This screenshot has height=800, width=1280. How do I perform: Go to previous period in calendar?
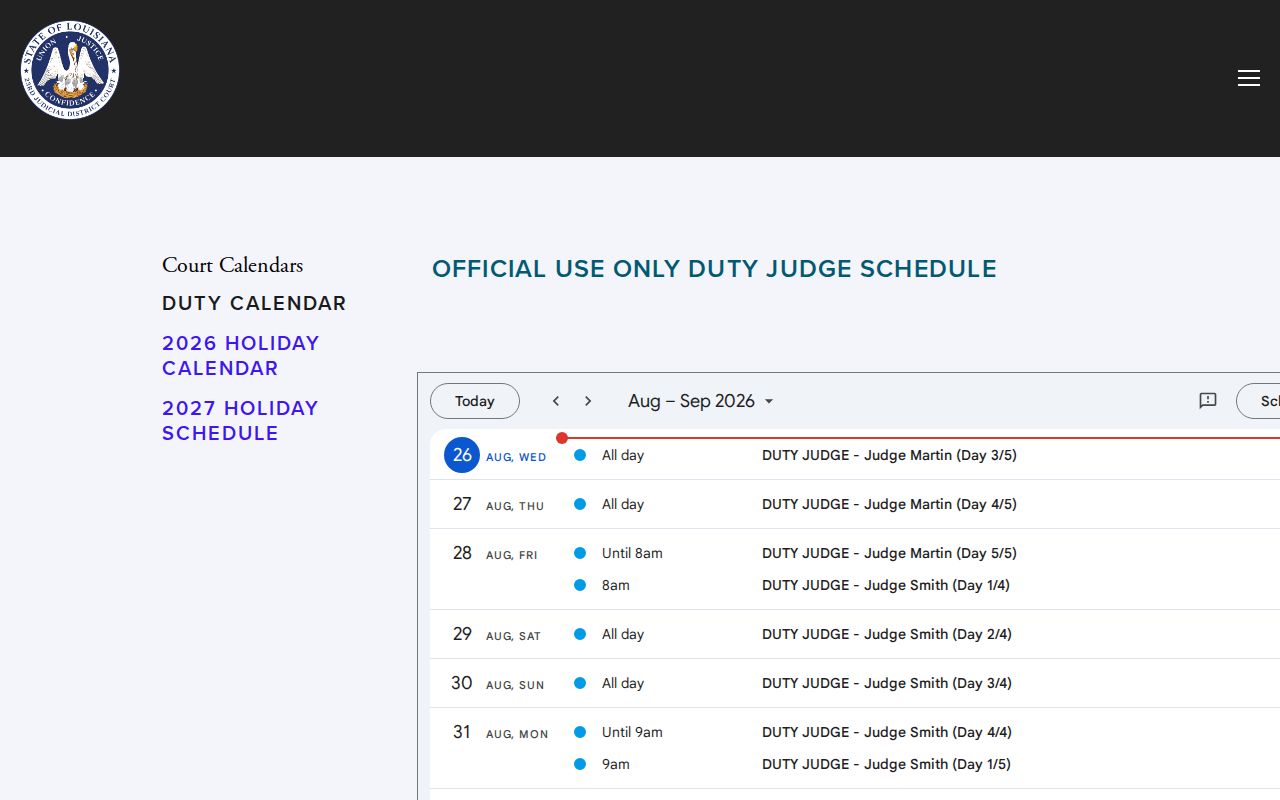click(x=556, y=401)
